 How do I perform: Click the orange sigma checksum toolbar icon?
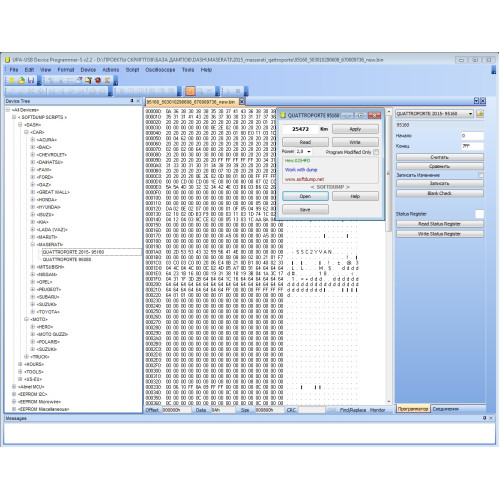point(107,80)
